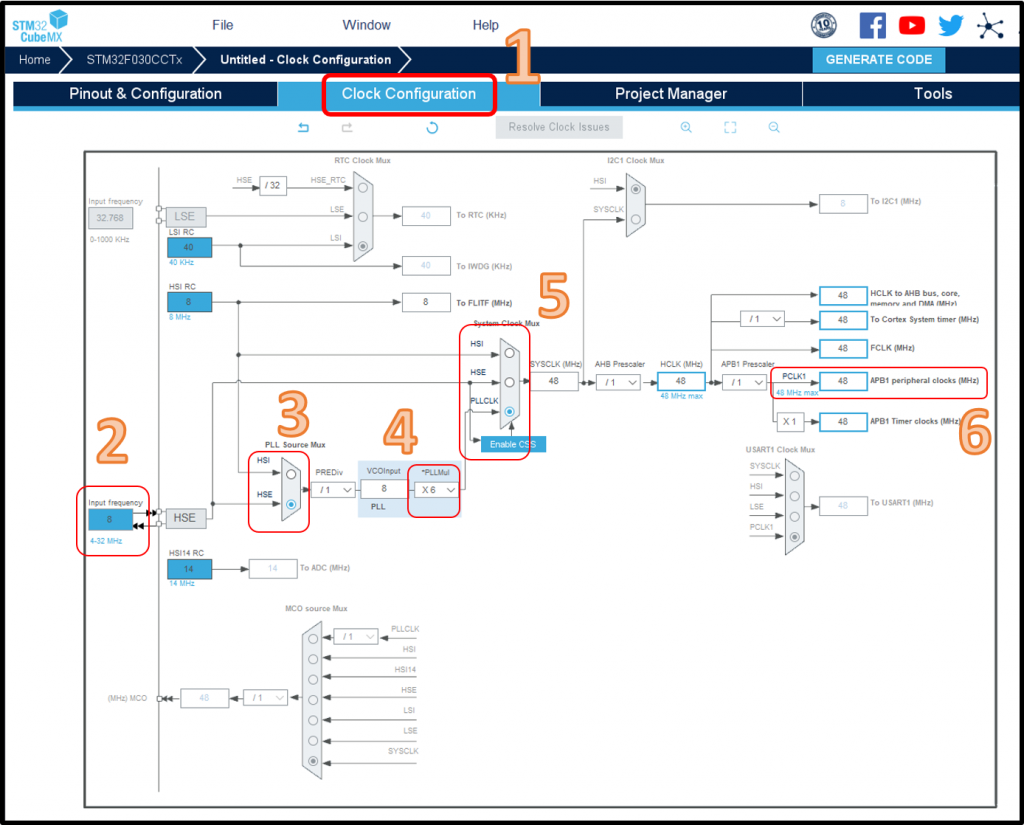Open the File menu
This screenshot has height=825, width=1024.
pyautogui.click(x=223, y=25)
